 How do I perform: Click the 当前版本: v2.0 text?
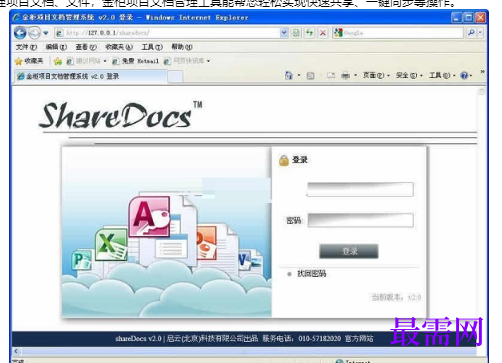pos(396,297)
